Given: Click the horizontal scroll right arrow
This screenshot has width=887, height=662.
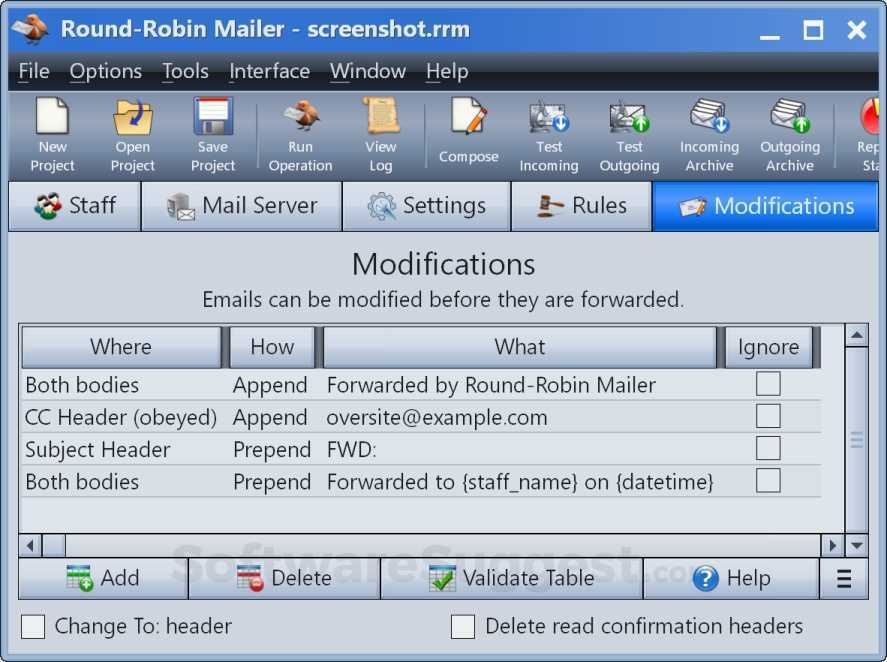Looking at the screenshot, I should tap(832, 545).
